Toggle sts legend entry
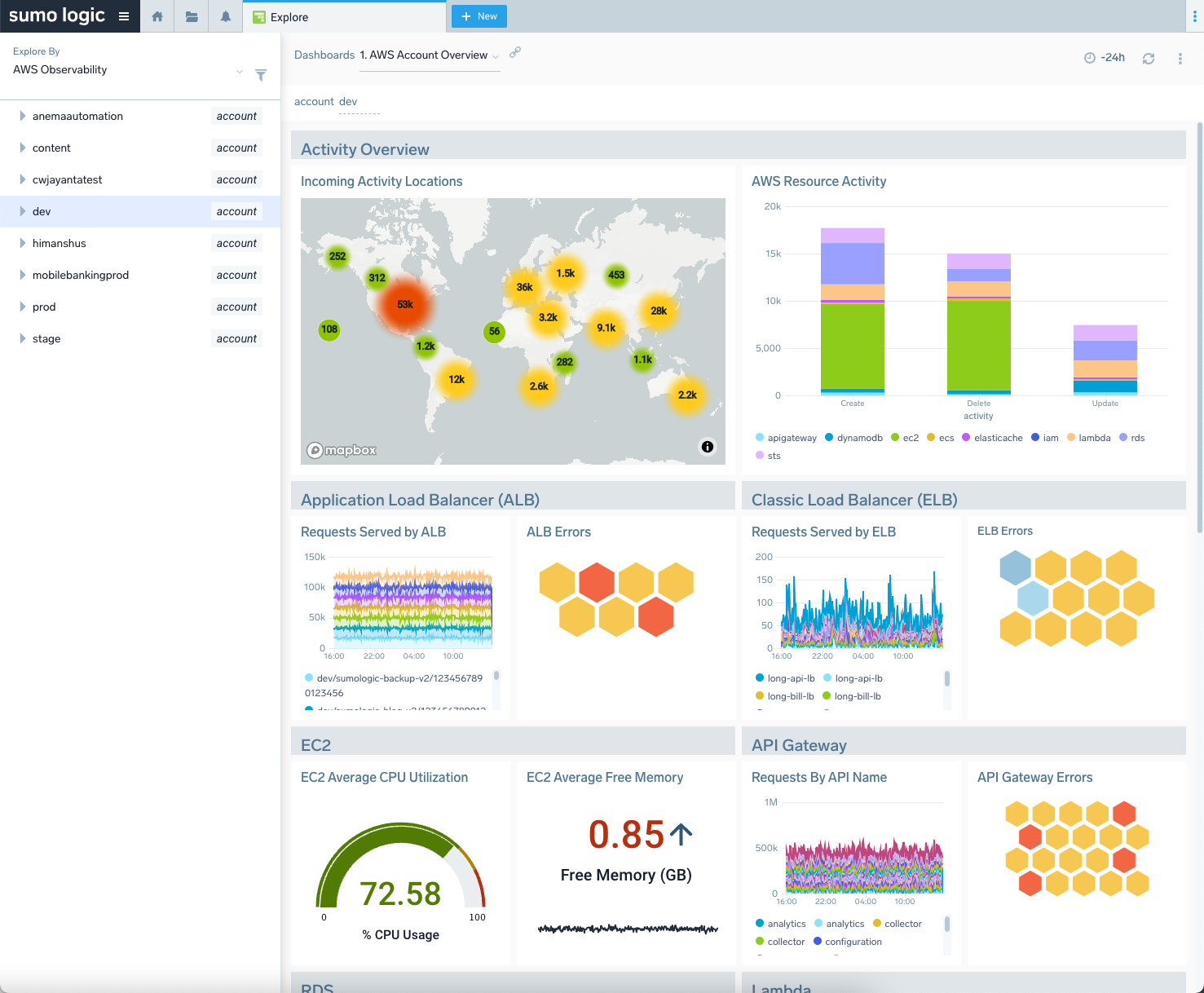 coord(768,456)
